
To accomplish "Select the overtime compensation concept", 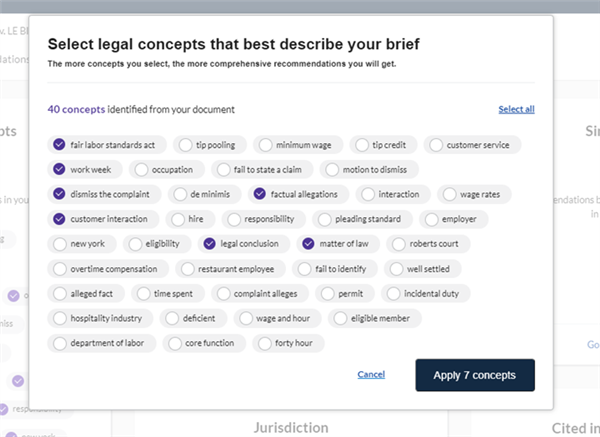I will 108,269.
